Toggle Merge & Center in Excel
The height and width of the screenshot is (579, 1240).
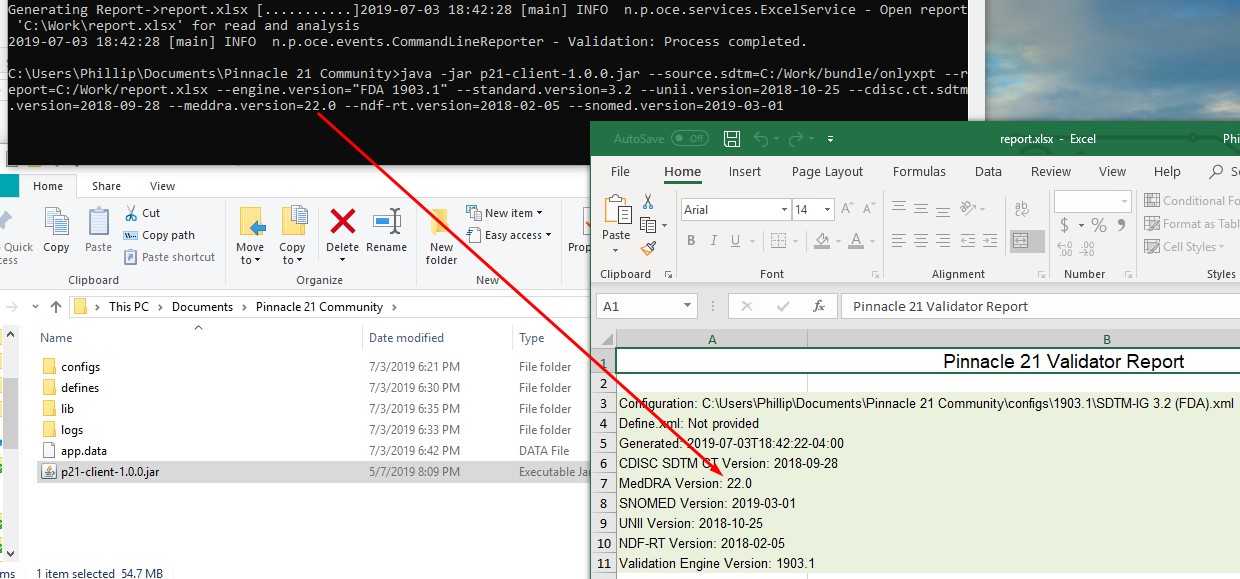coord(1027,241)
